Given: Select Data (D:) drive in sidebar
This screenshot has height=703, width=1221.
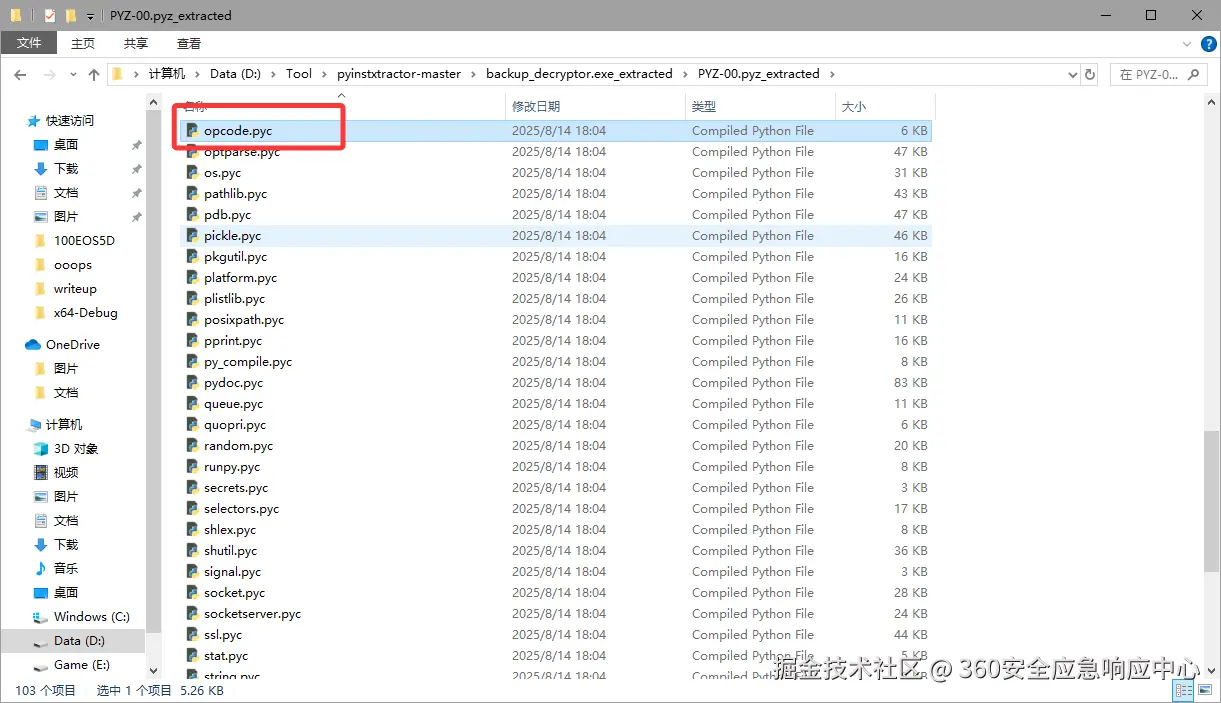Looking at the screenshot, I should click(79, 641).
